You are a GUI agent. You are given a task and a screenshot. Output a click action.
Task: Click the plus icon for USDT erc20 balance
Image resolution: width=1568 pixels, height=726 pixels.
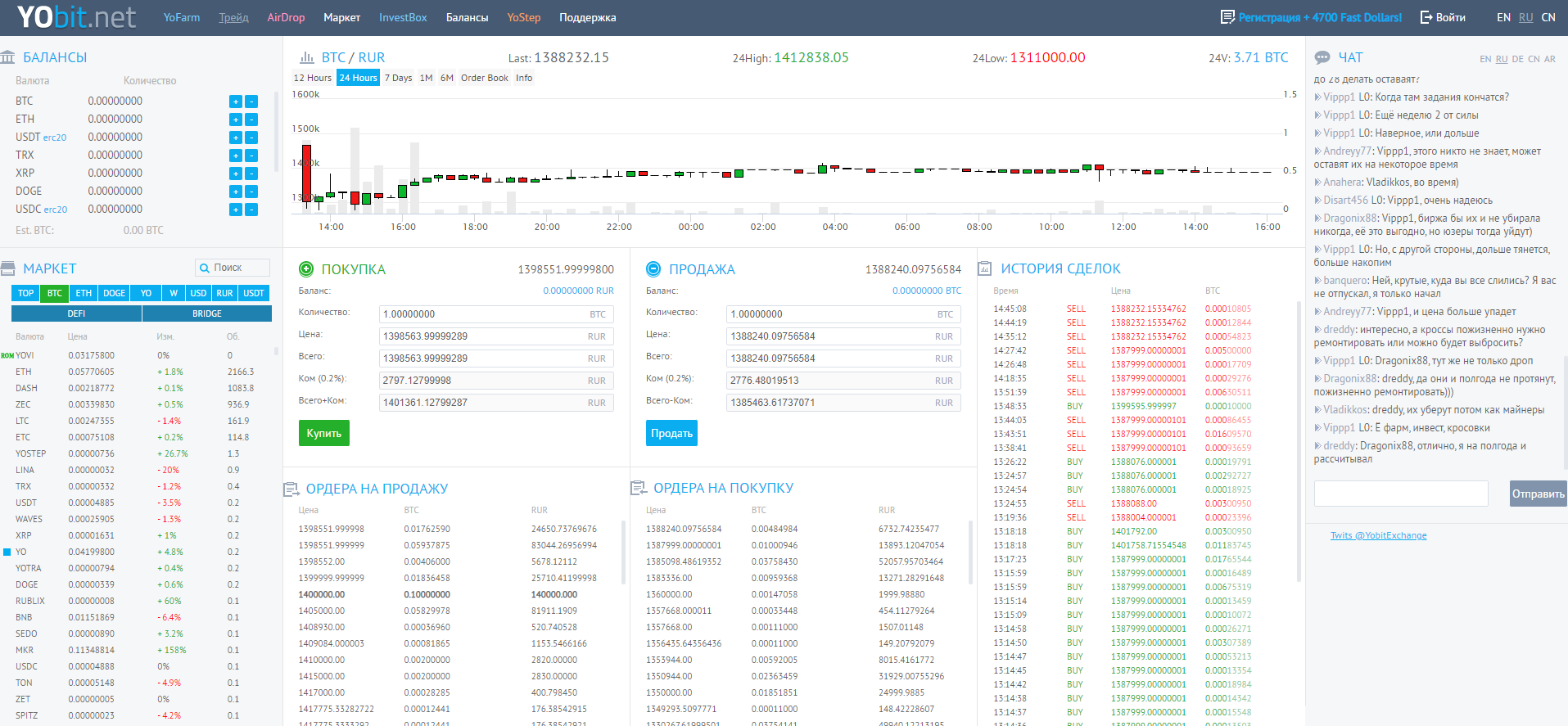click(x=236, y=138)
